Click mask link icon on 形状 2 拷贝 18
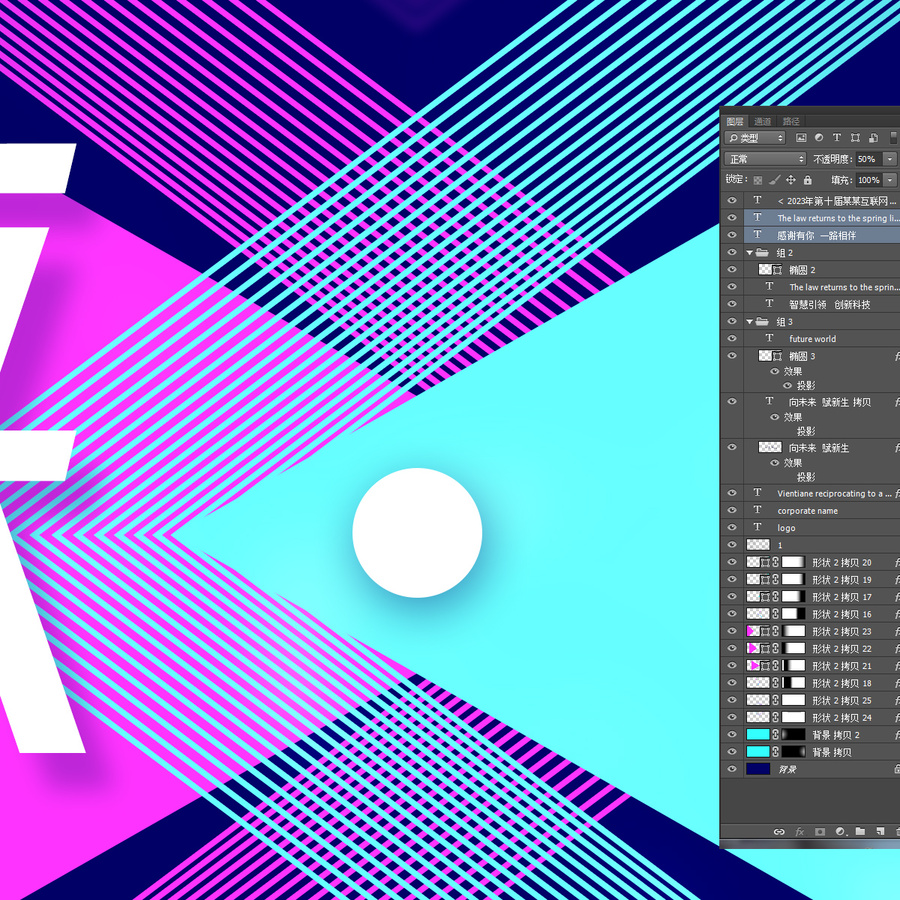 click(775, 683)
